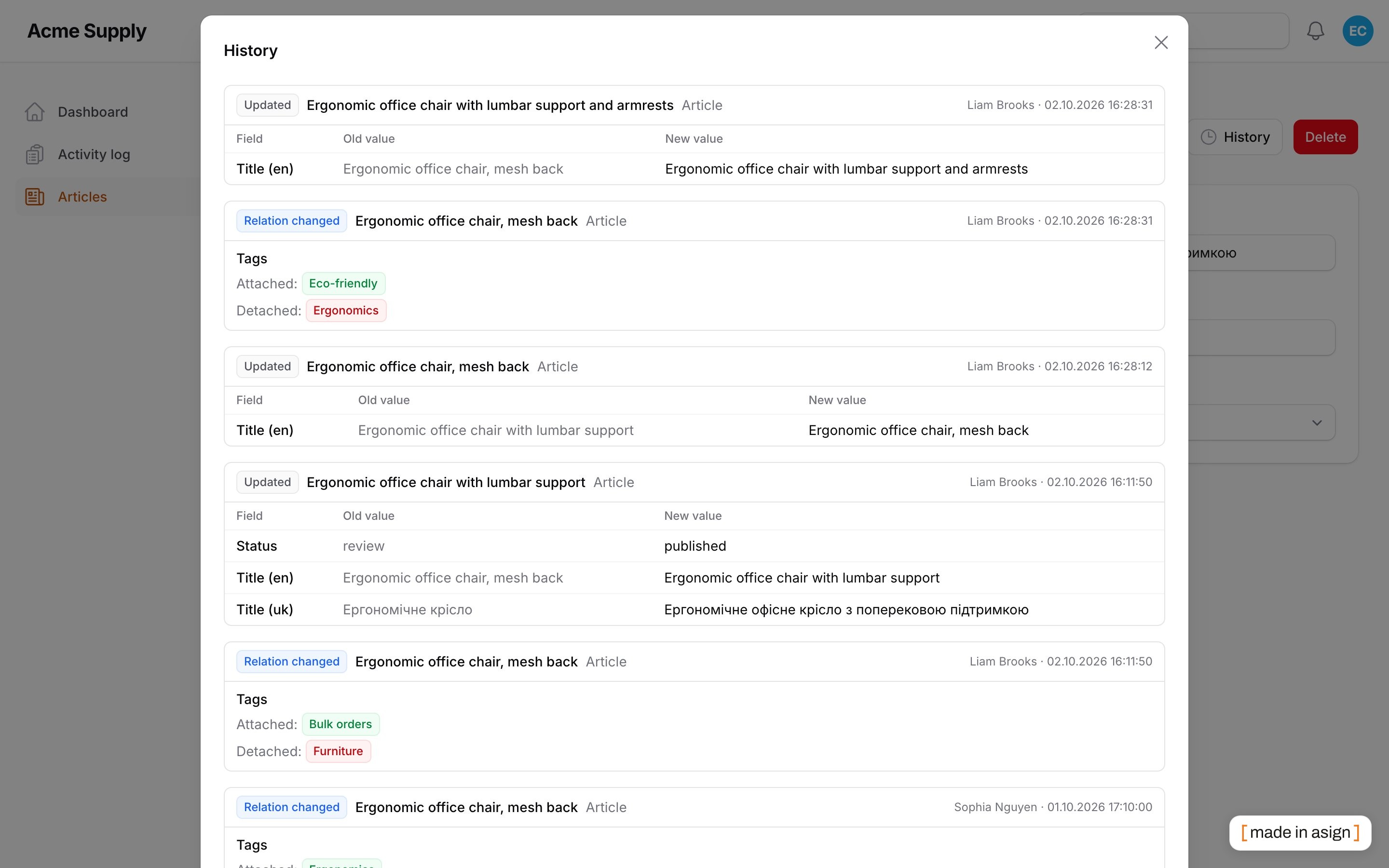Click the Activity log clipboard icon
This screenshot has width=1389, height=868.
click(34, 154)
